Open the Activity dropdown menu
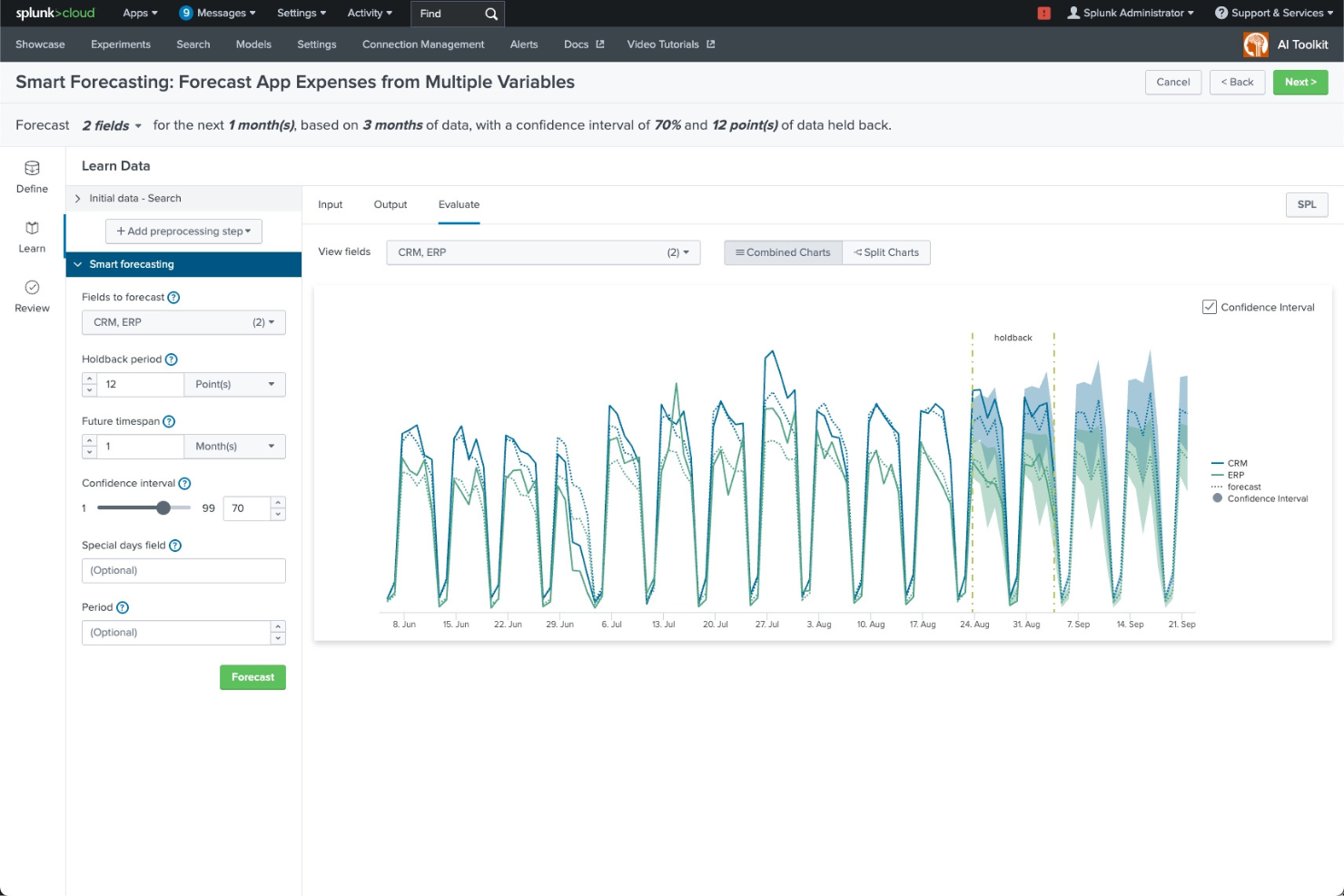The image size is (1344, 896). click(x=370, y=13)
